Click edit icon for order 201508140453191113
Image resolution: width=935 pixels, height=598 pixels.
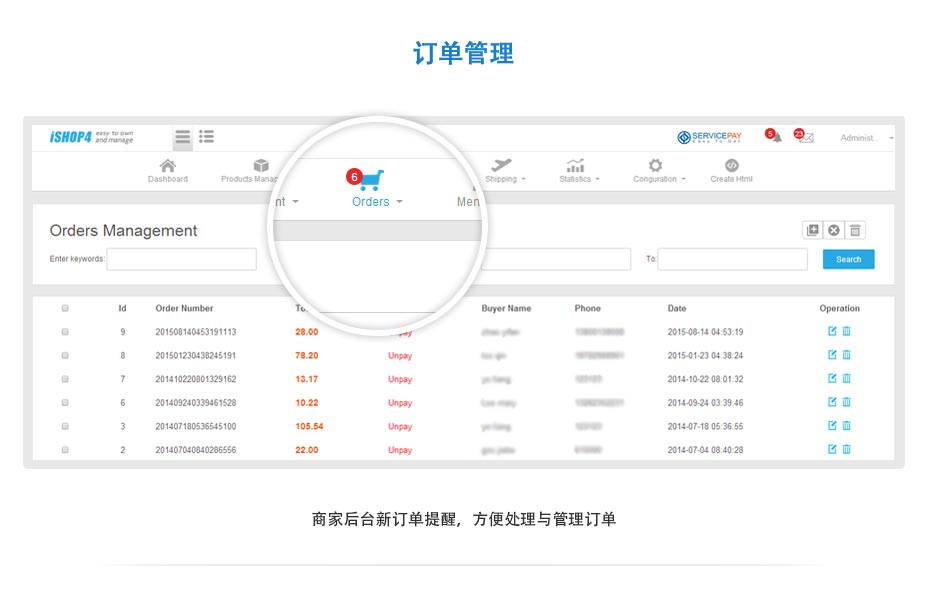coord(832,331)
